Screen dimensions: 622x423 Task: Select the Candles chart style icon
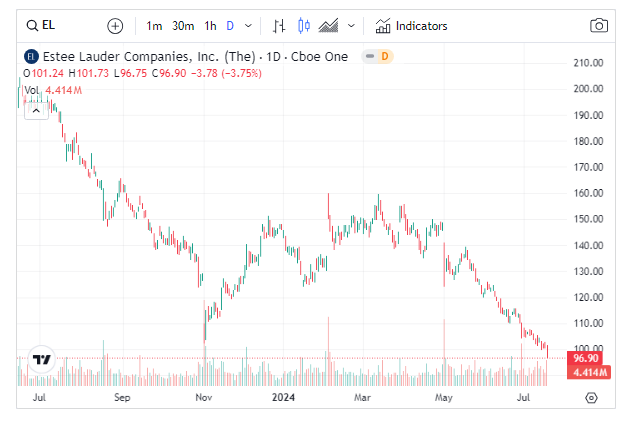tap(304, 26)
